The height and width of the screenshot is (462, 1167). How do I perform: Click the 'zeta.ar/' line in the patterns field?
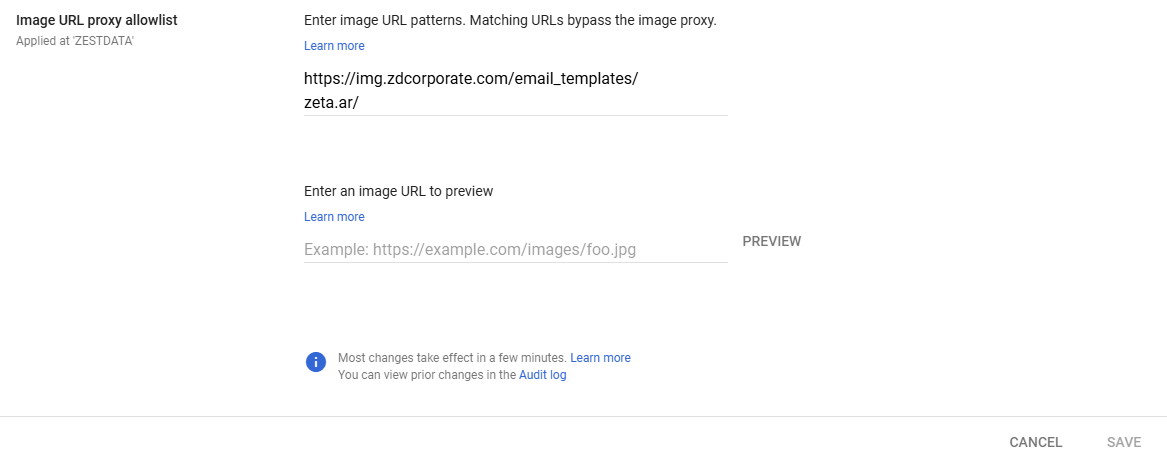coord(332,103)
